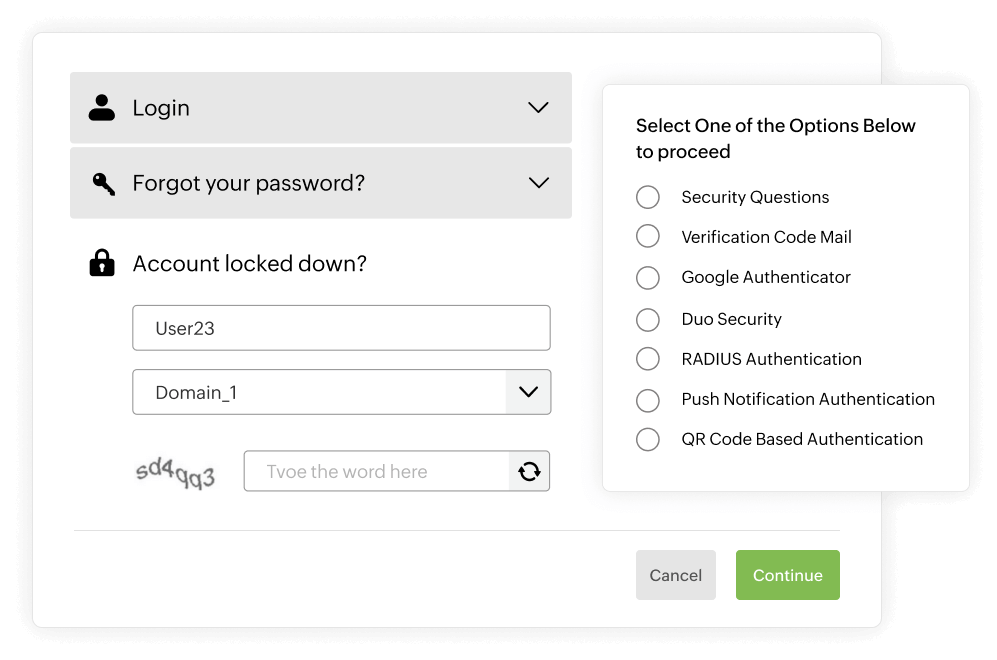Select Verification Code Mail option
Screen dimensions: 997x660
pos(647,237)
